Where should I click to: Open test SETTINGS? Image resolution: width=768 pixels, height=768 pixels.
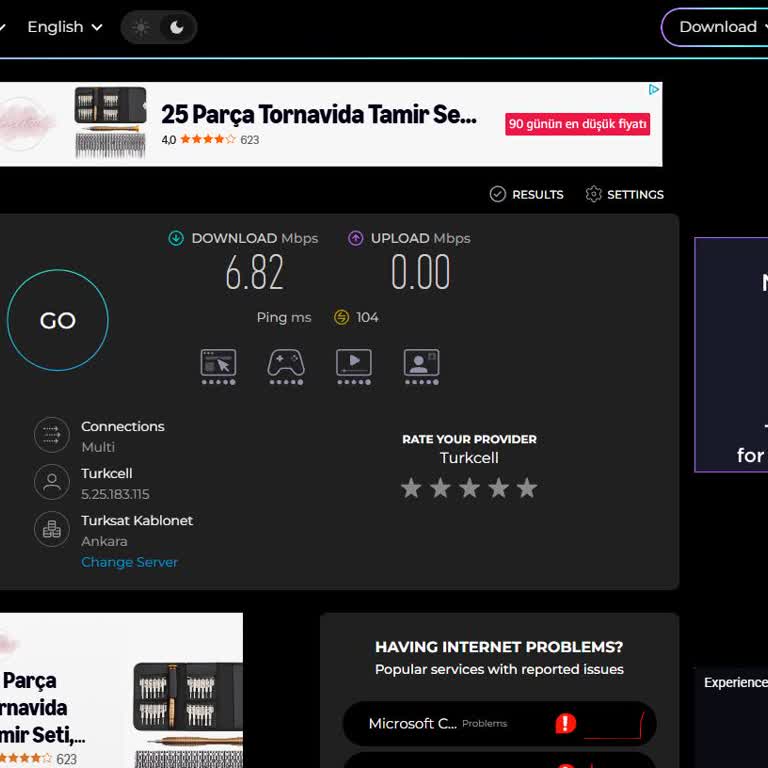pos(624,194)
